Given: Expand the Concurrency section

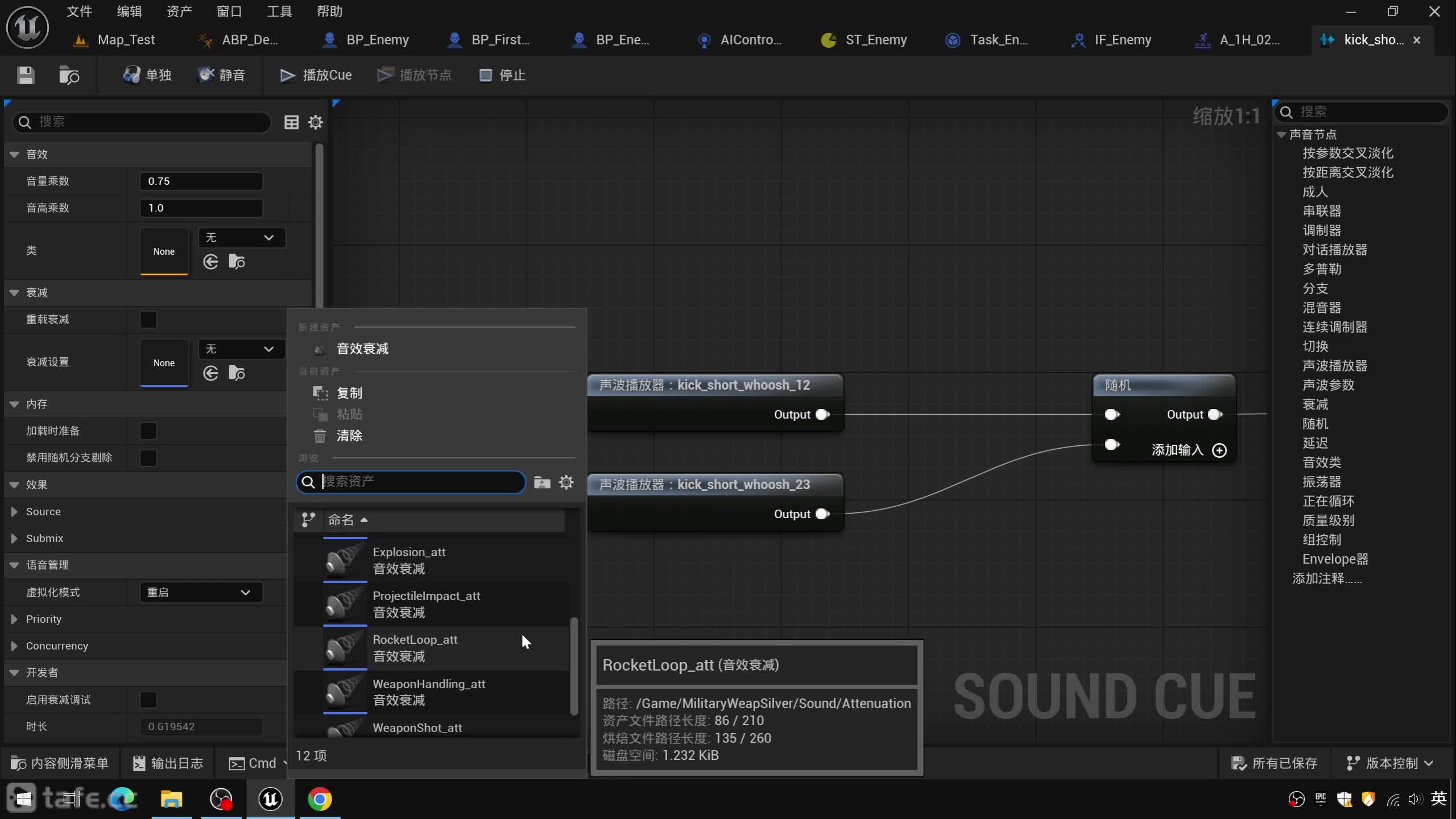Looking at the screenshot, I should pyautogui.click(x=14, y=646).
